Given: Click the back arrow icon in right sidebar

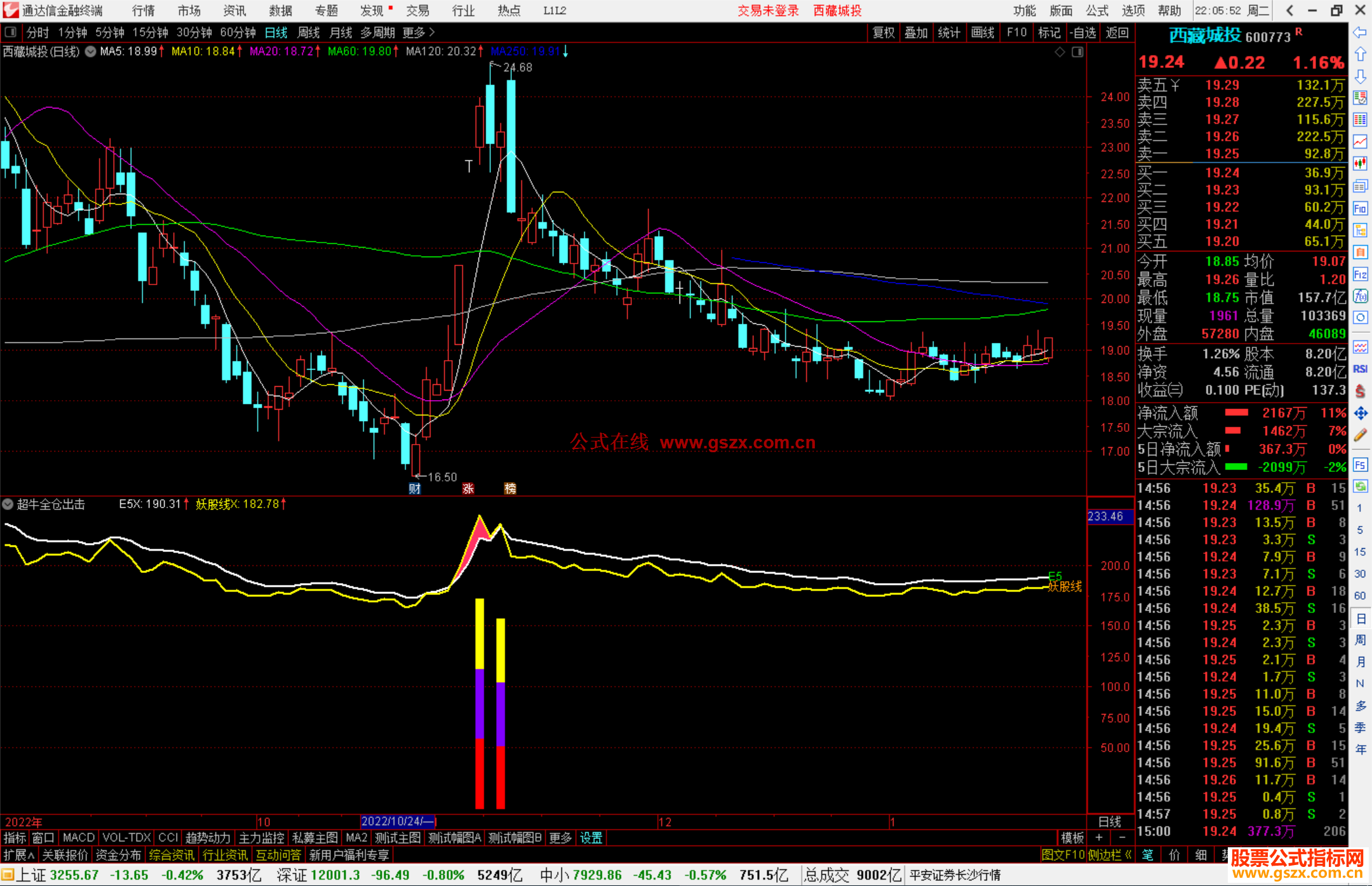Looking at the screenshot, I should click(x=1360, y=33).
